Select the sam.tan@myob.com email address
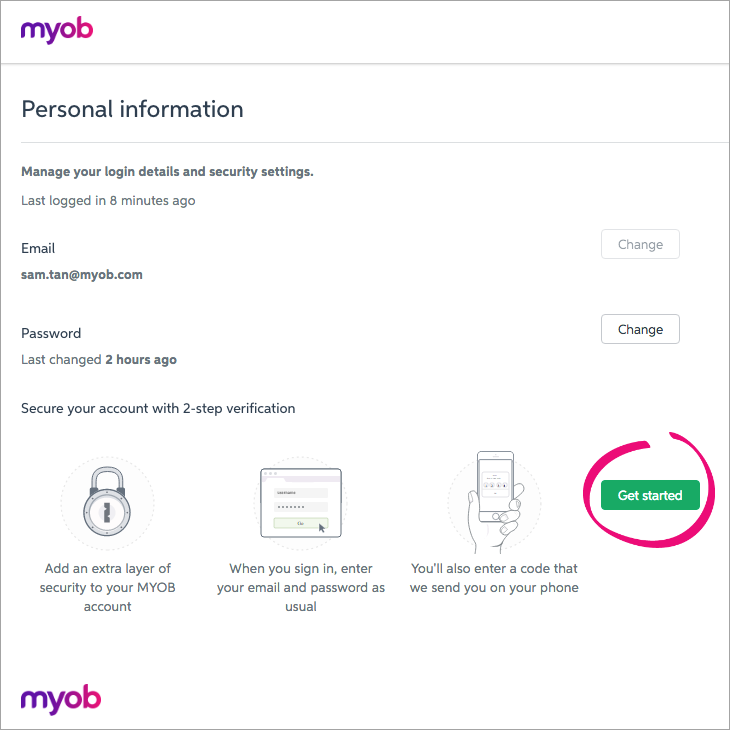Screen dimensions: 730x730 82,275
